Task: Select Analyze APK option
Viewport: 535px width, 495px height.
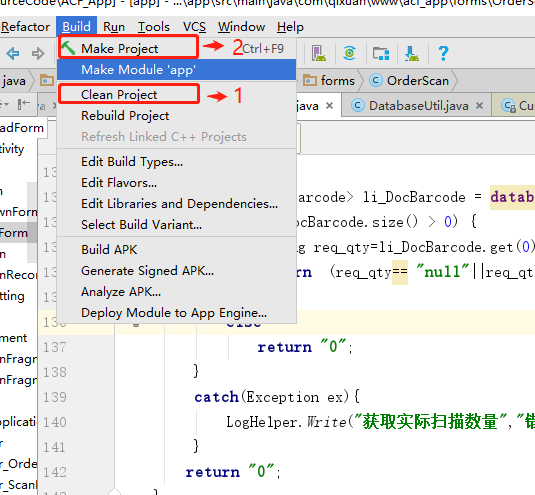Action: [x=176, y=292]
